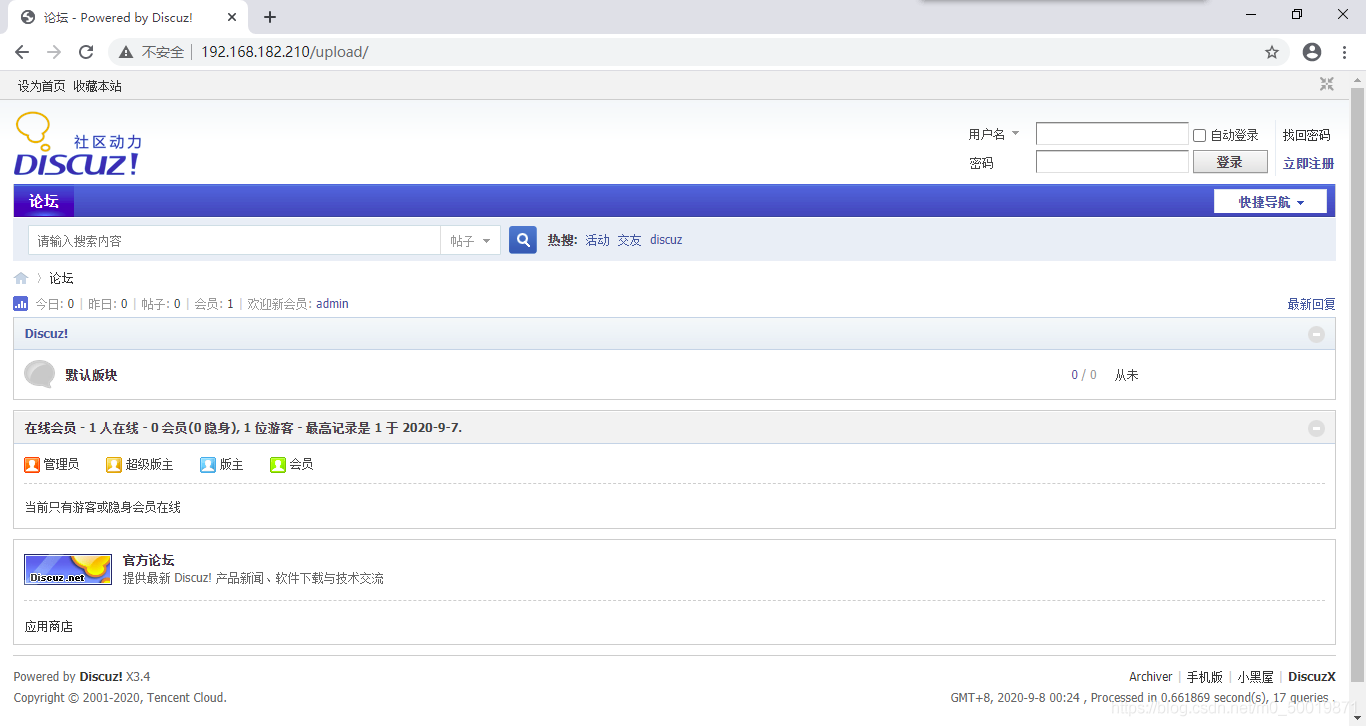
Task: Open the 用户名 login type dropdown
Action: click(x=995, y=134)
